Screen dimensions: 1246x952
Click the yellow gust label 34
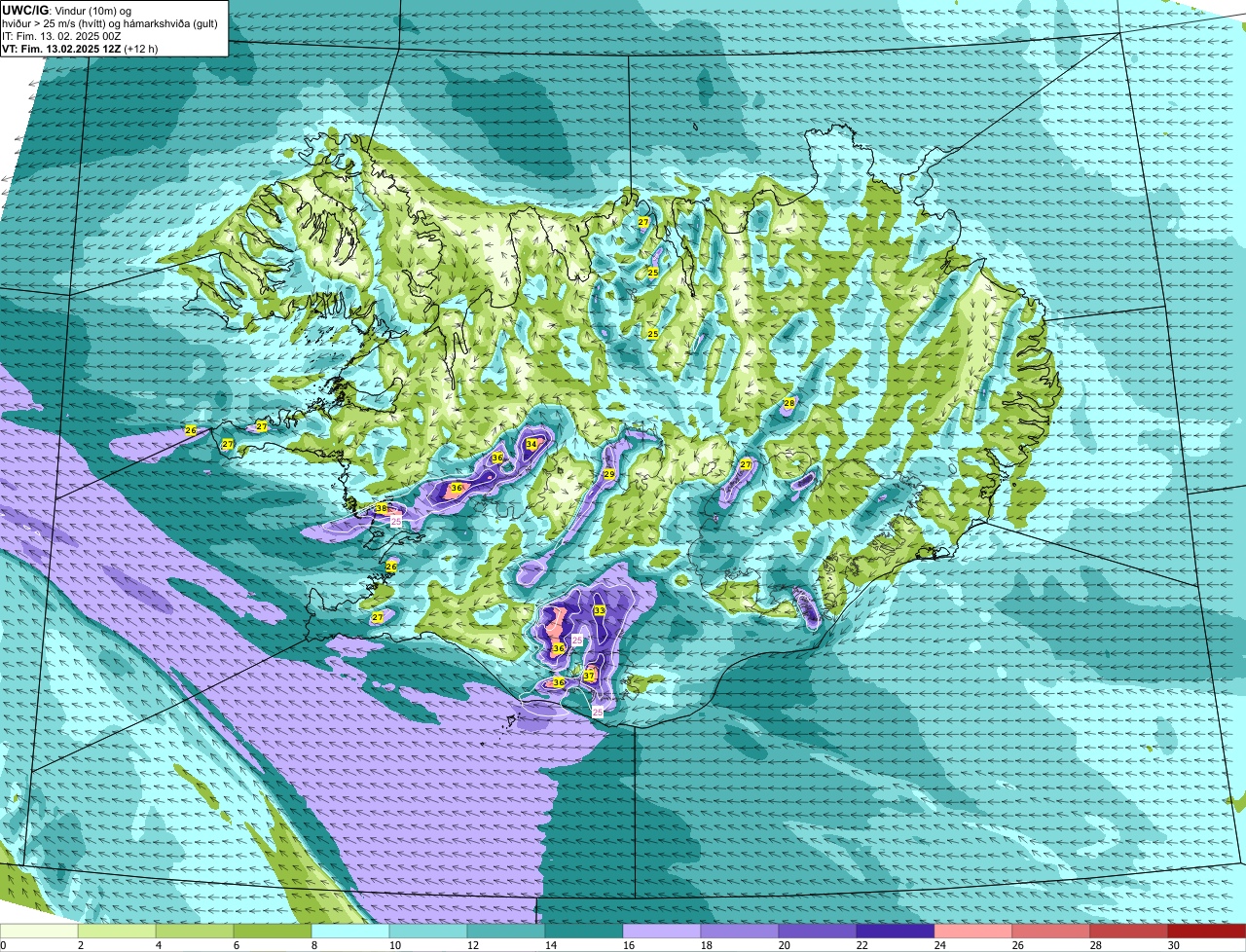(x=531, y=444)
